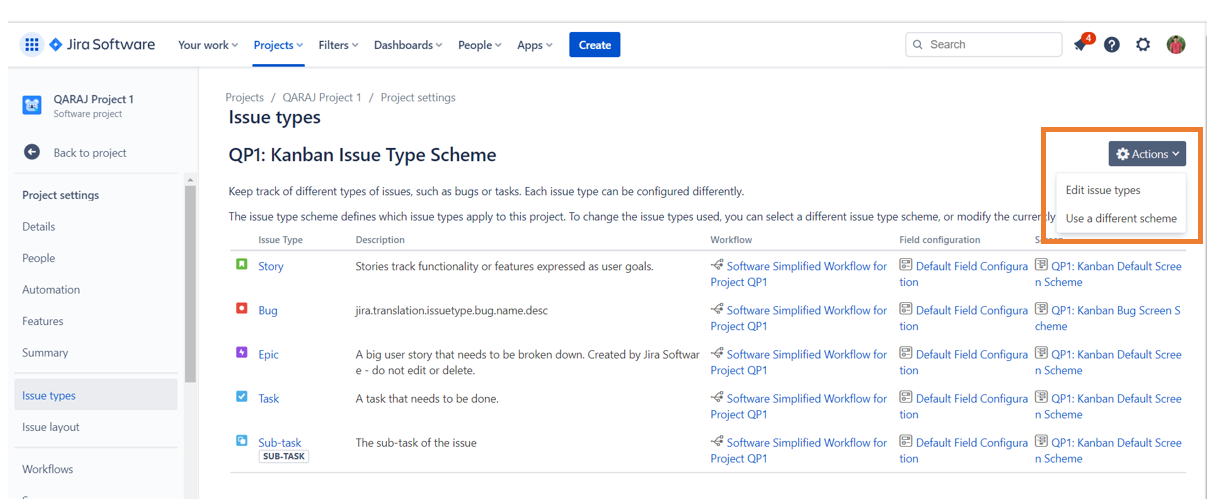Open the app switcher grid icon

(32, 45)
